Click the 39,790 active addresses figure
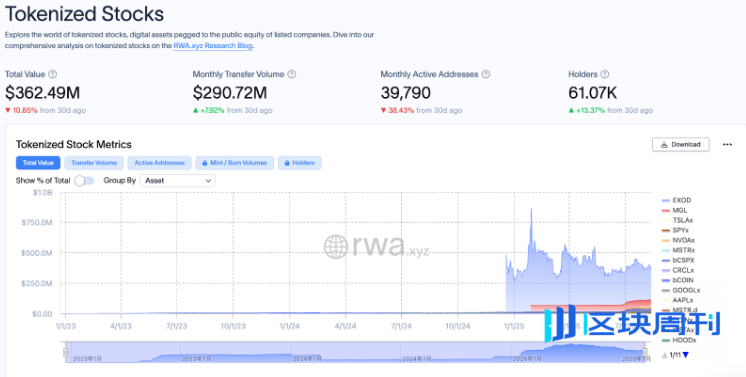746x377 pixels. [405, 92]
